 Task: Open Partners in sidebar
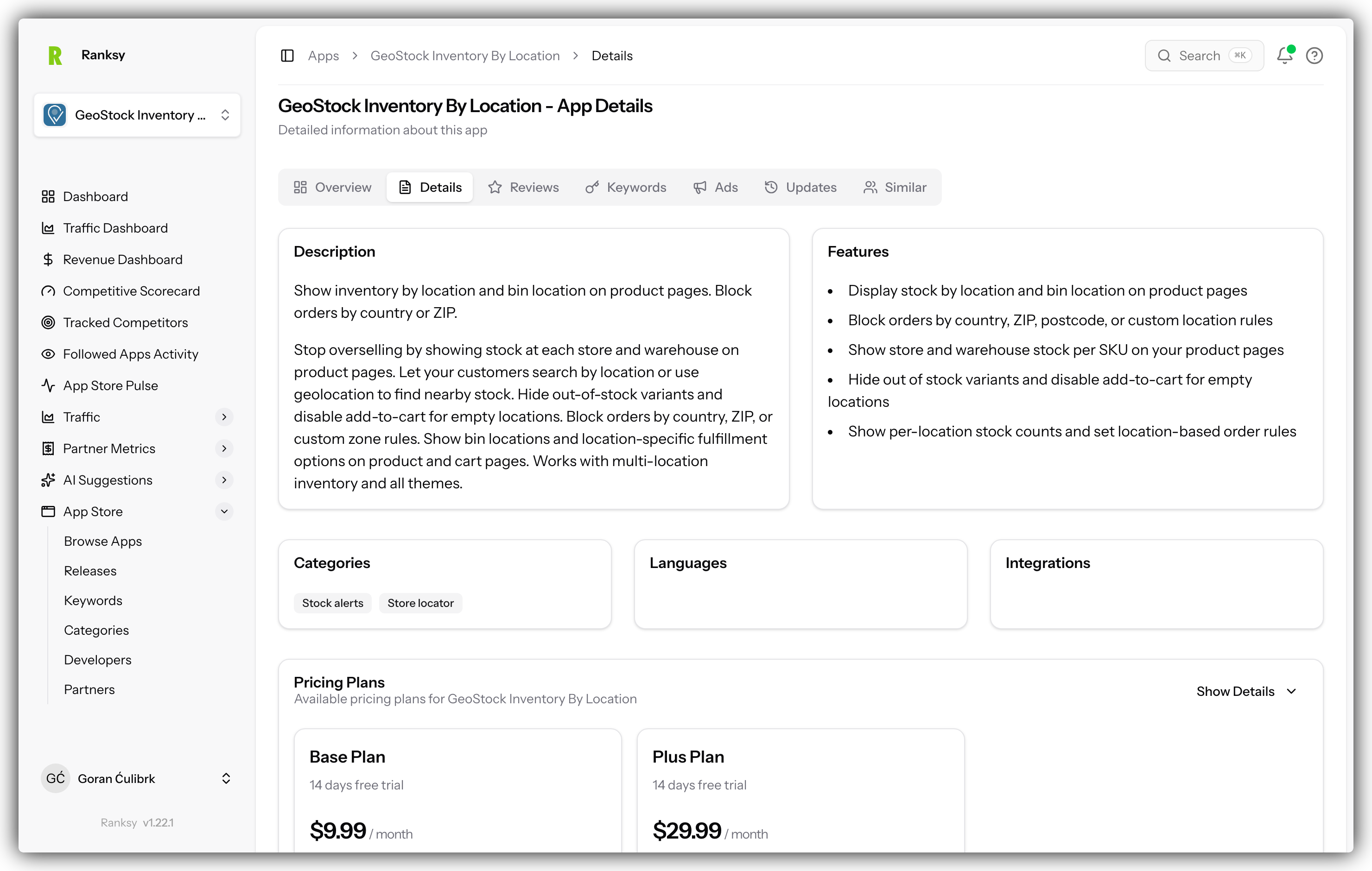point(89,689)
